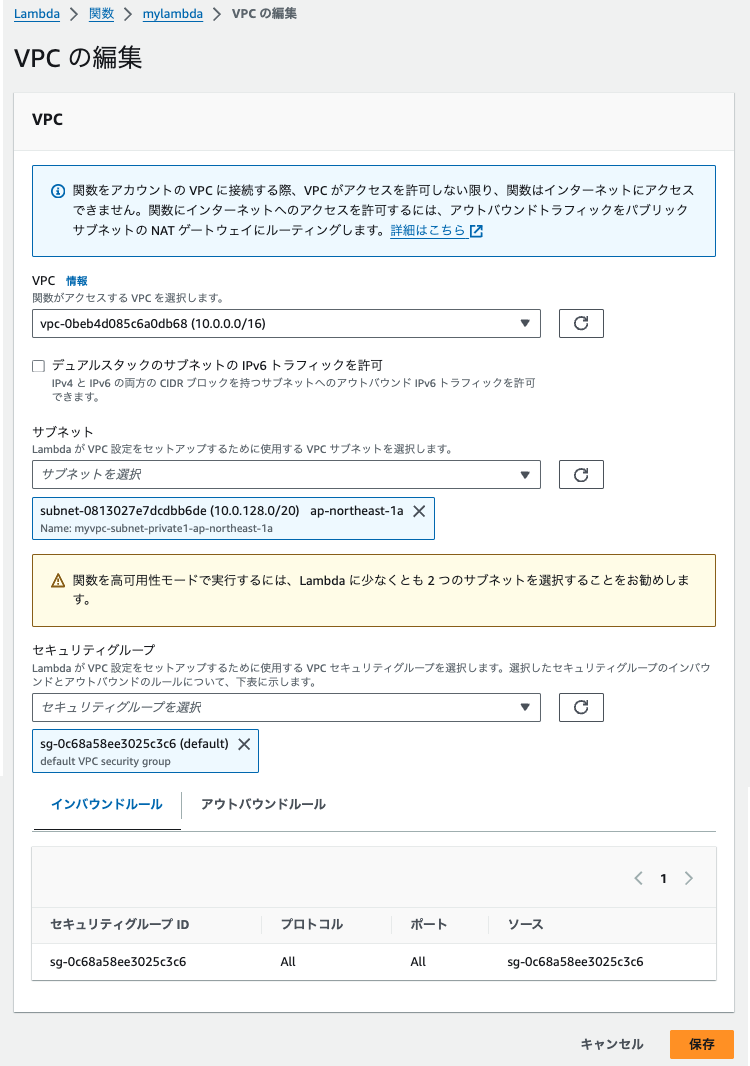Refresh the subnet list
The width and height of the screenshot is (750, 1066).
581,474
